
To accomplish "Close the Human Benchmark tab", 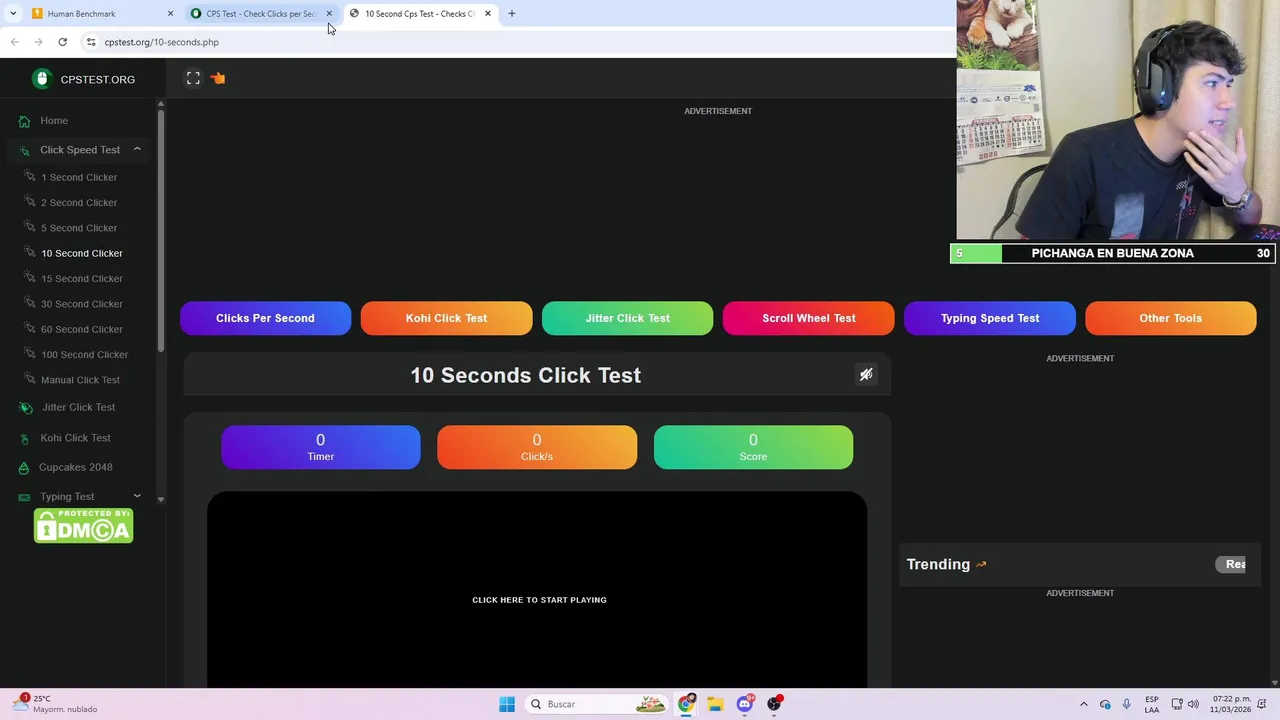I will coord(170,14).
